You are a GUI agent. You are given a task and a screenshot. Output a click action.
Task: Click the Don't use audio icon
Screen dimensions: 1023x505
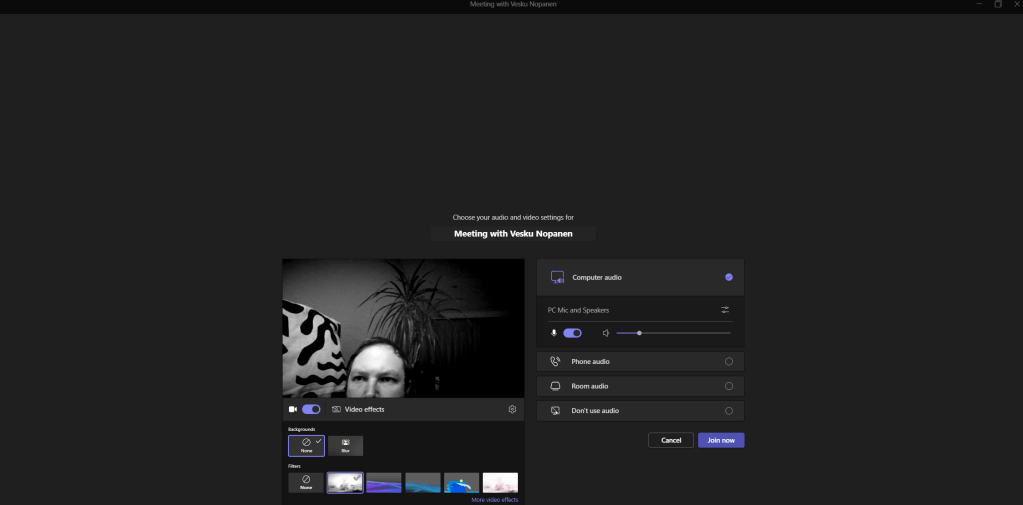[x=555, y=411]
